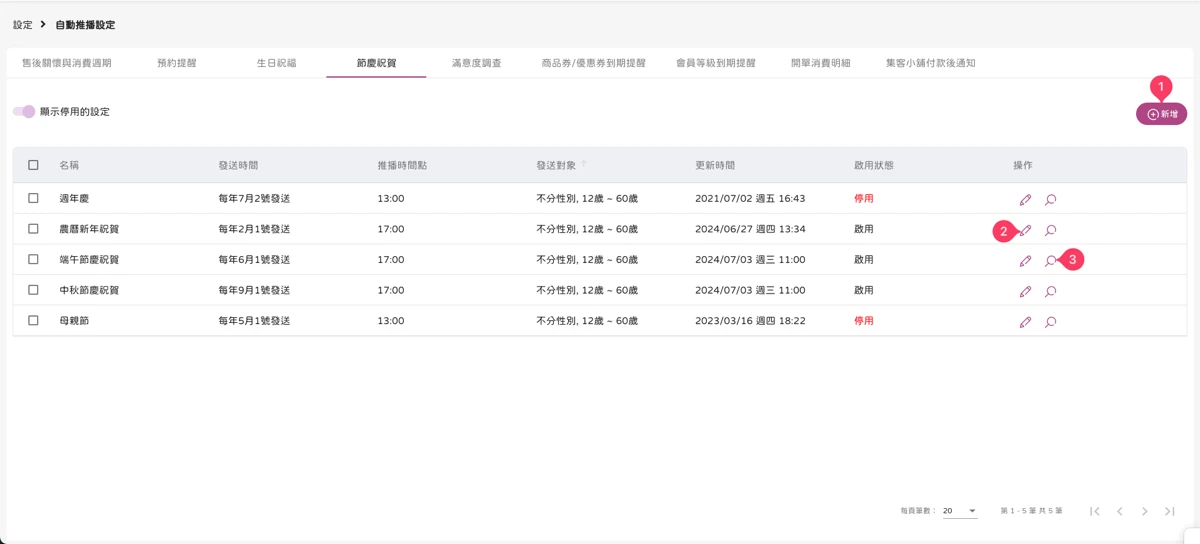Click the 新增 add button

pyautogui.click(x=1162, y=114)
